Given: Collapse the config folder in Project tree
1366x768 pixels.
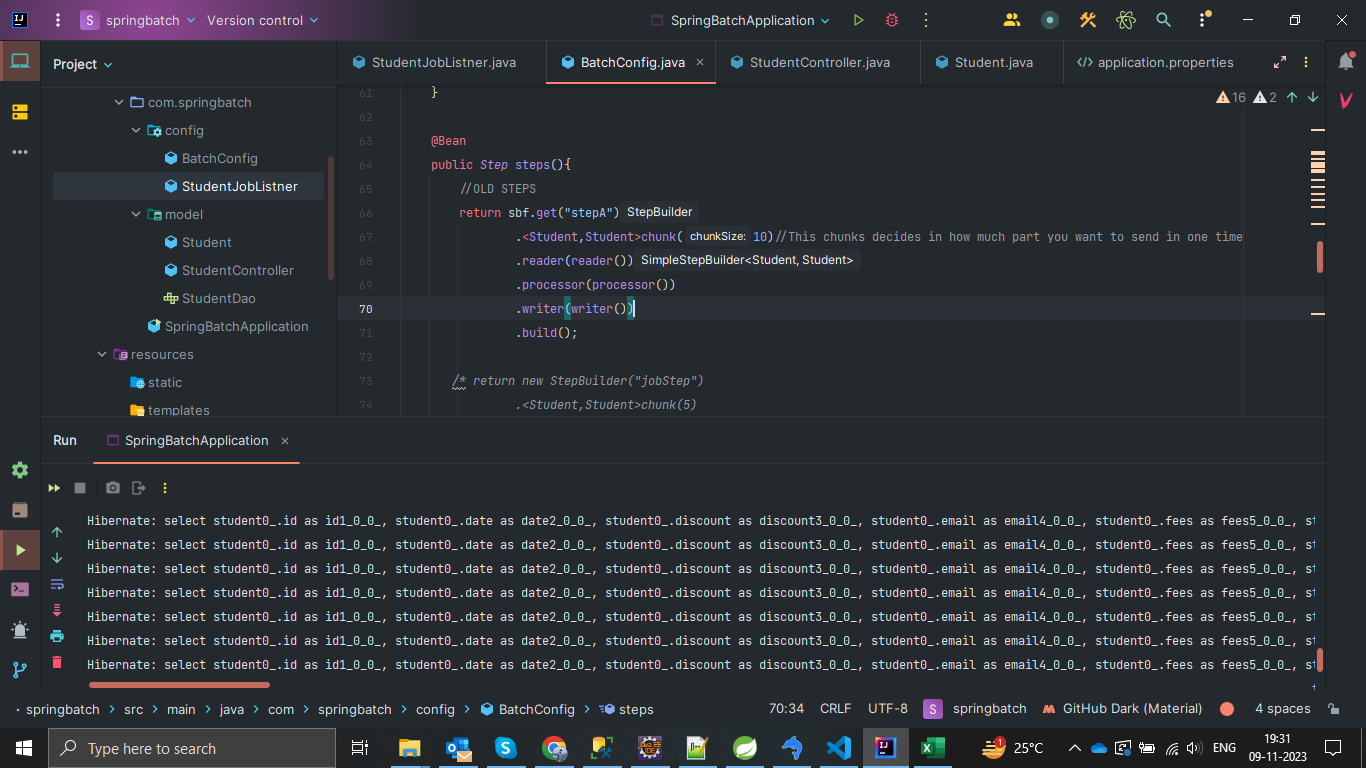Looking at the screenshot, I should pyautogui.click(x=136, y=130).
